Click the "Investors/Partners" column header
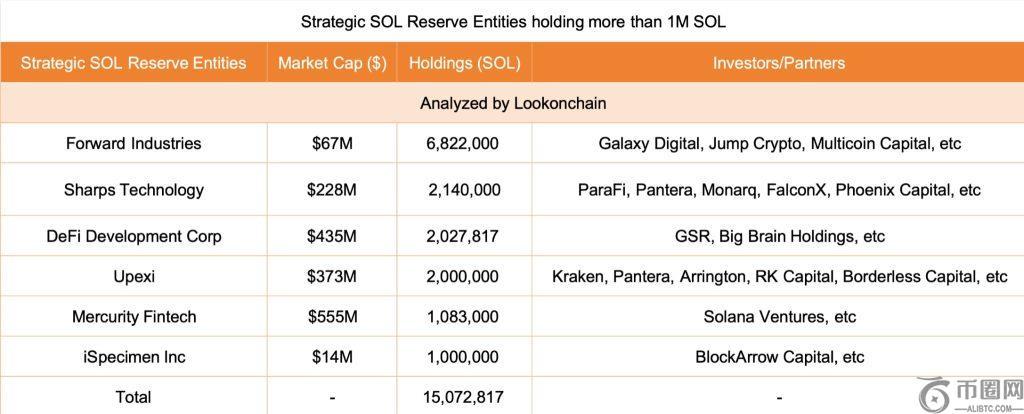The width and height of the screenshot is (1024, 414). 778,63
